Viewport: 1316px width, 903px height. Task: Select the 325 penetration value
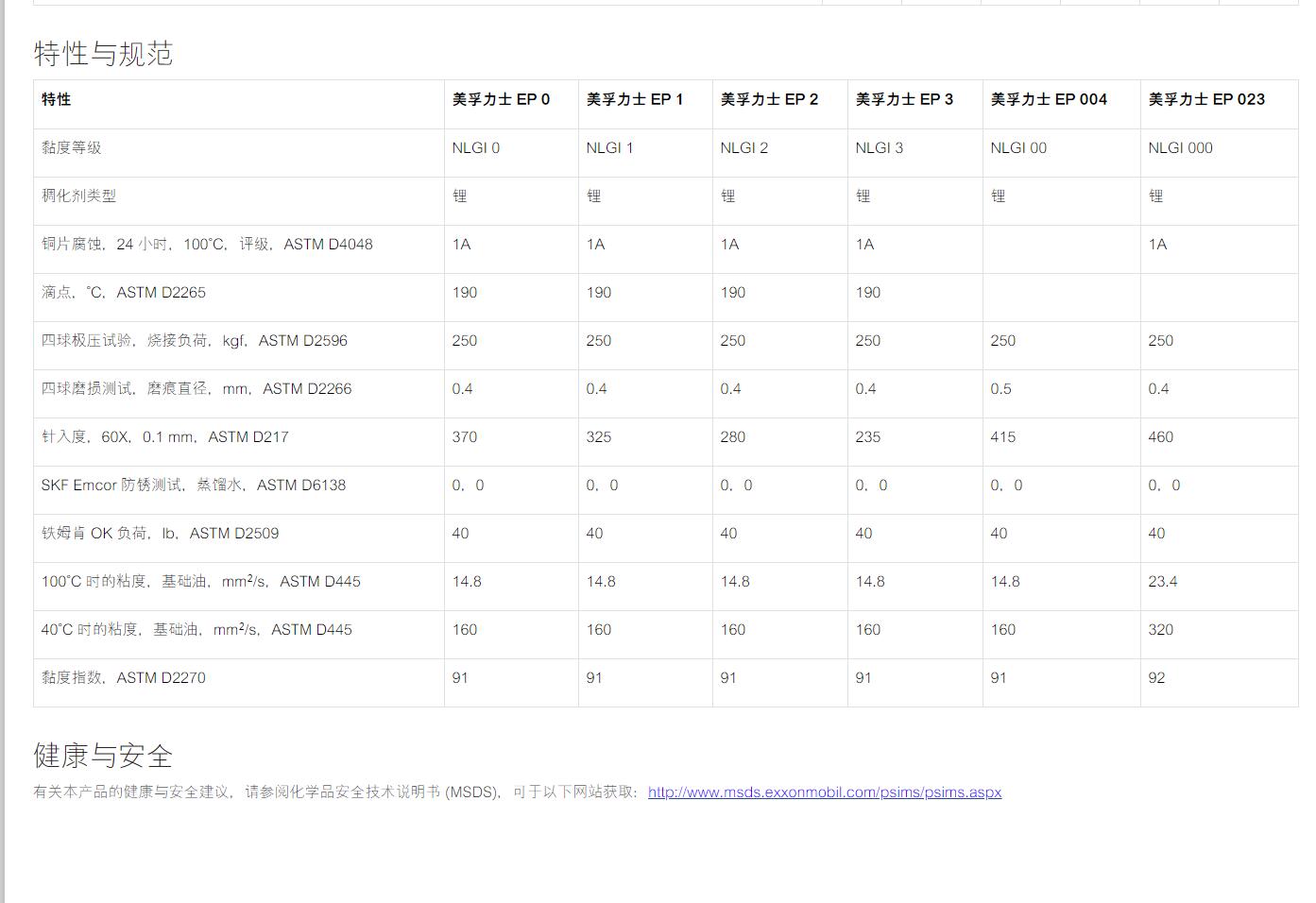(x=599, y=436)
